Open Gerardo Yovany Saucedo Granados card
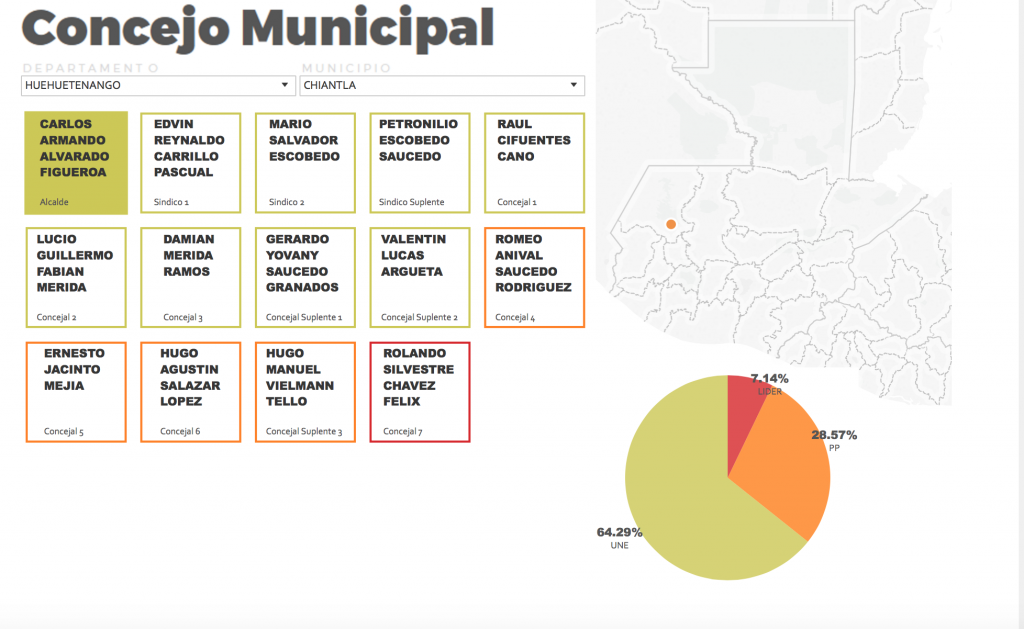The image size is (1024, 629). pyautogui.click(x=305, y=278)
